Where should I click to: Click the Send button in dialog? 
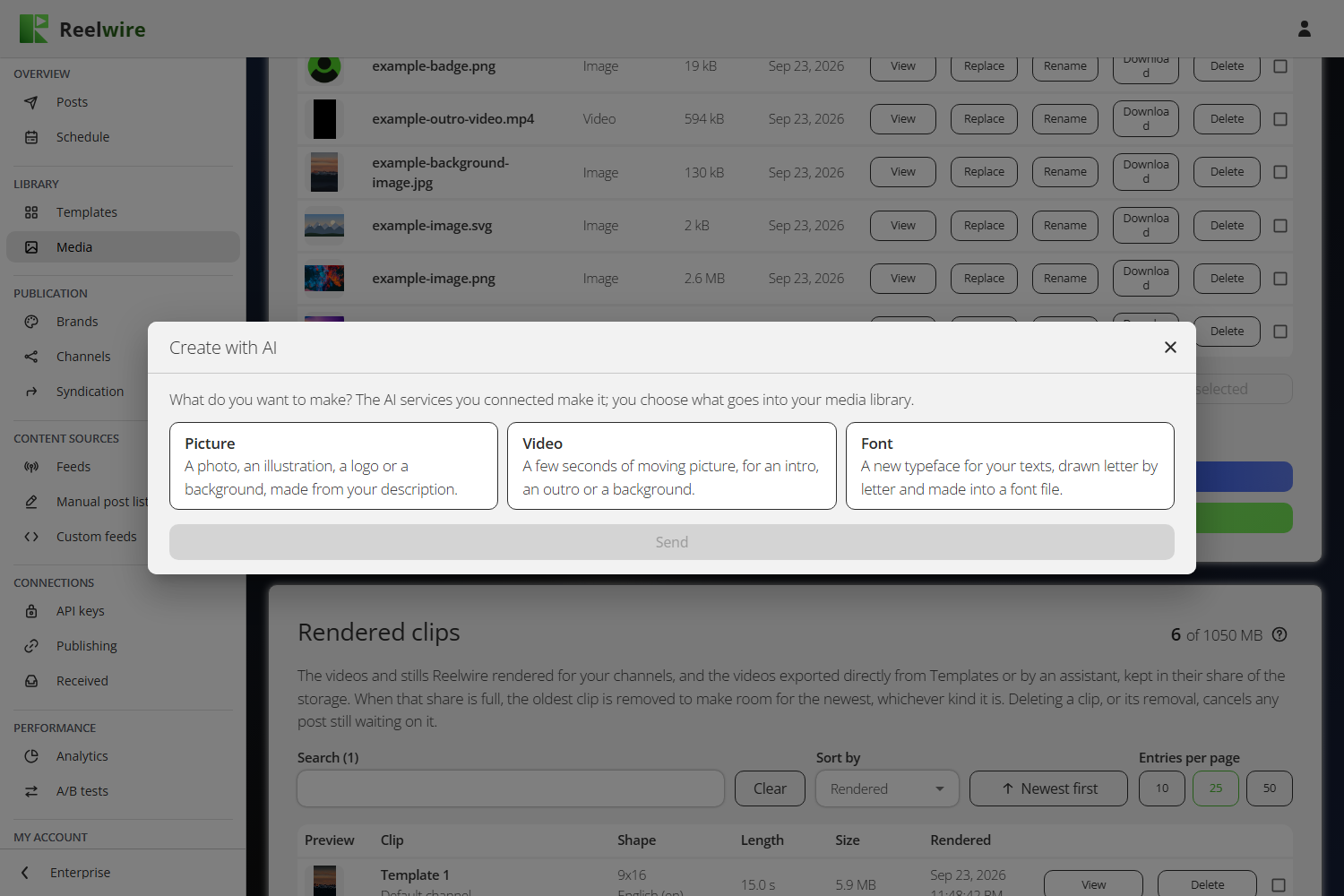[672, 542]
